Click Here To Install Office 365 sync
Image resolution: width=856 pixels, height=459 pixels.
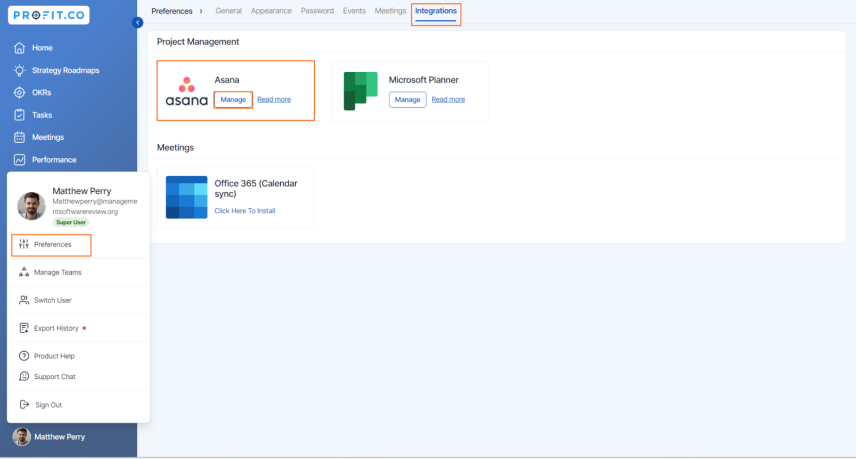coord(245,211)
